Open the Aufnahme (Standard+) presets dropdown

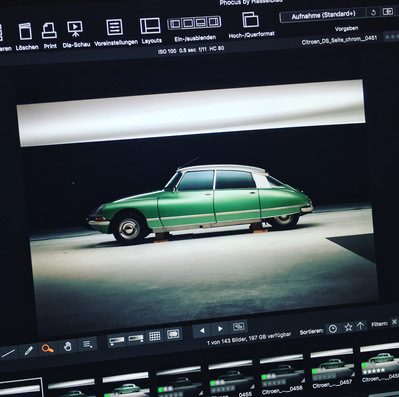coord(323,15)
